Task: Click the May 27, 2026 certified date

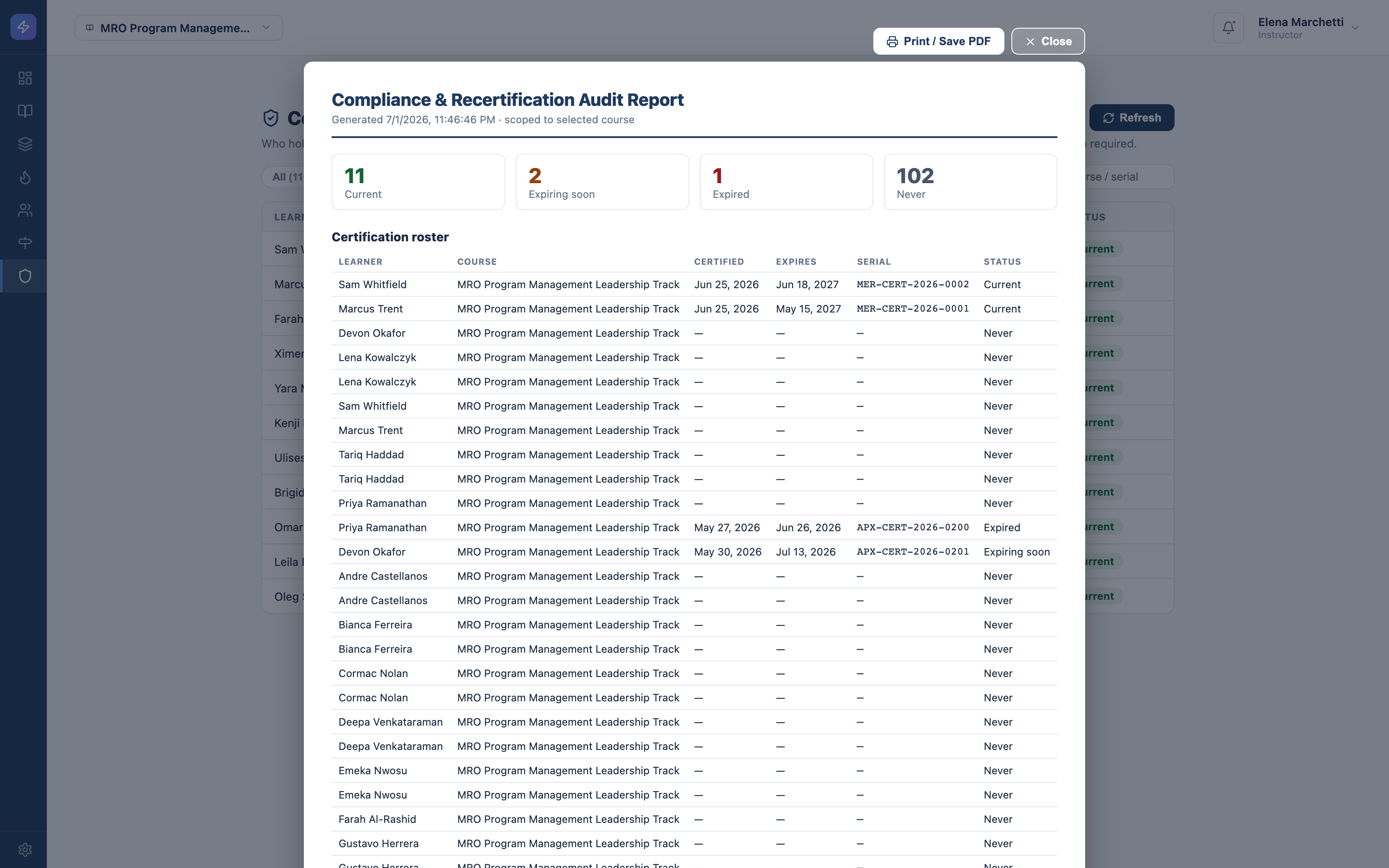Action: point(727,528)
